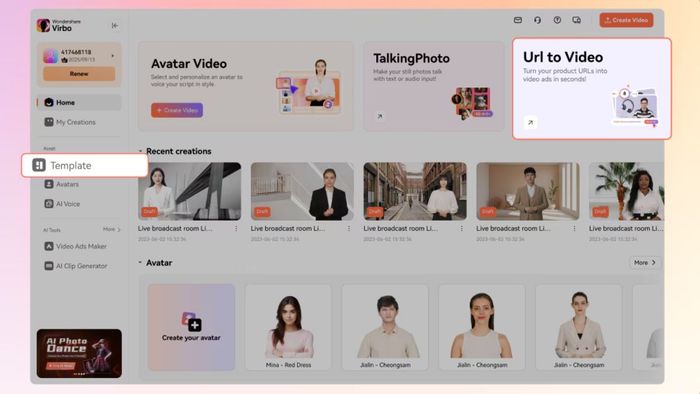700x394 pixels.
Task: Click the Avatar Video card heading
Action: 189,64
